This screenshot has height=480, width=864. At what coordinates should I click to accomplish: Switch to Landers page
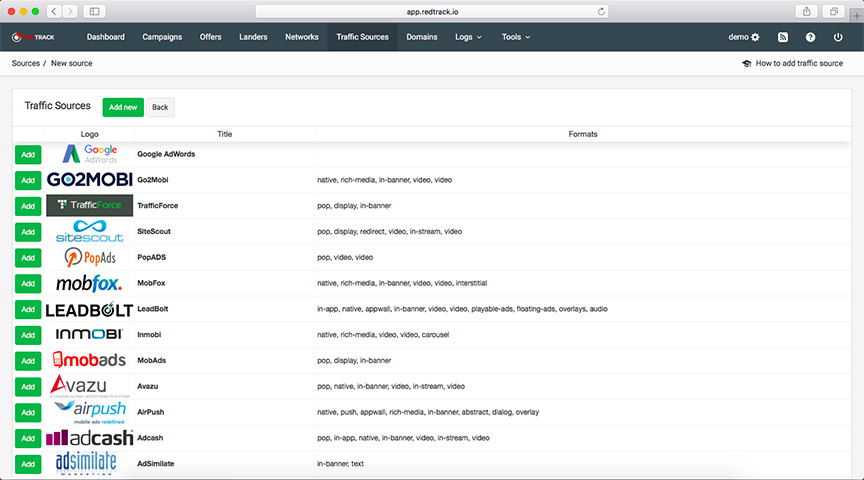[253, 37]
